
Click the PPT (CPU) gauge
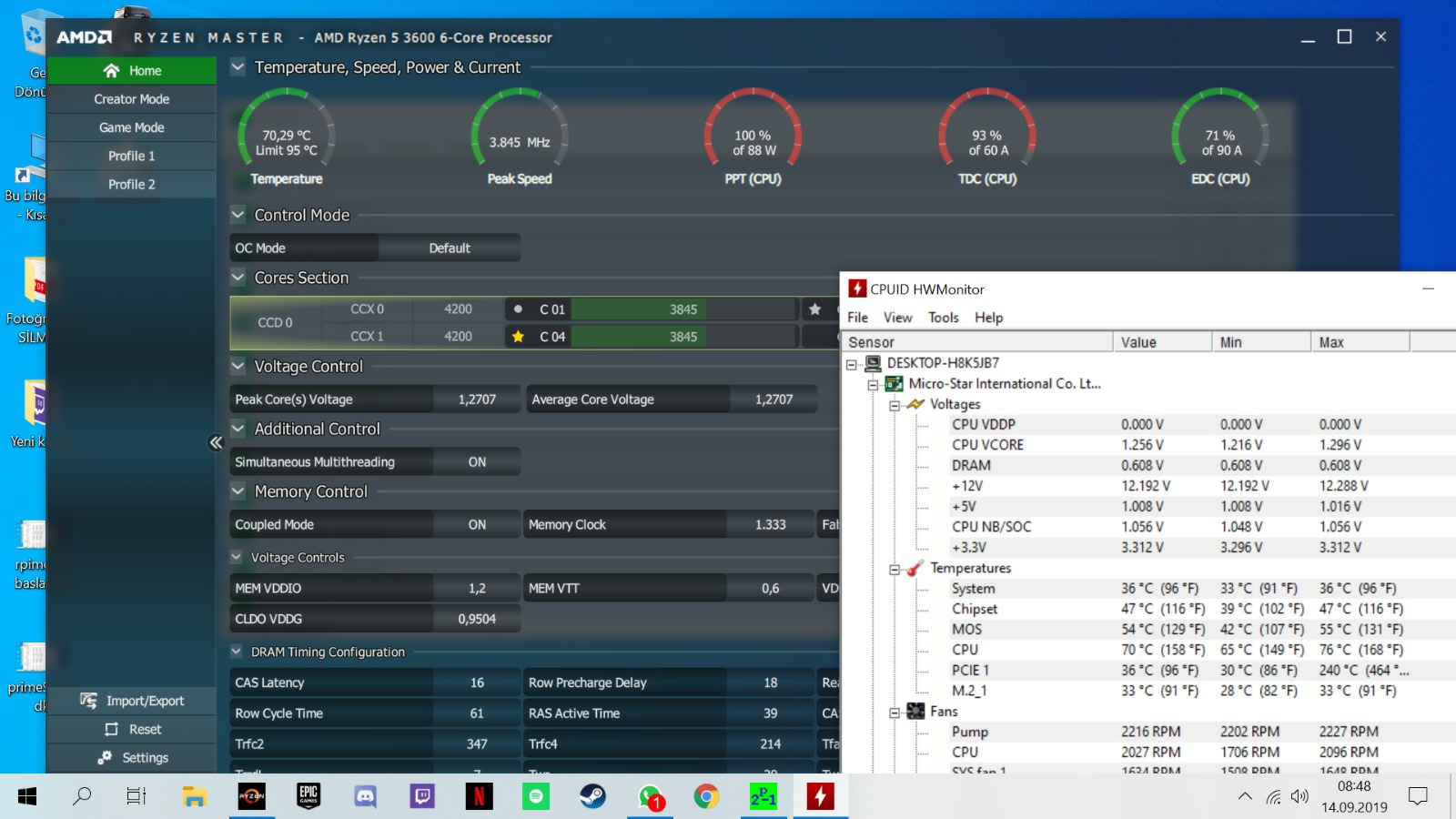click(753, 136)
